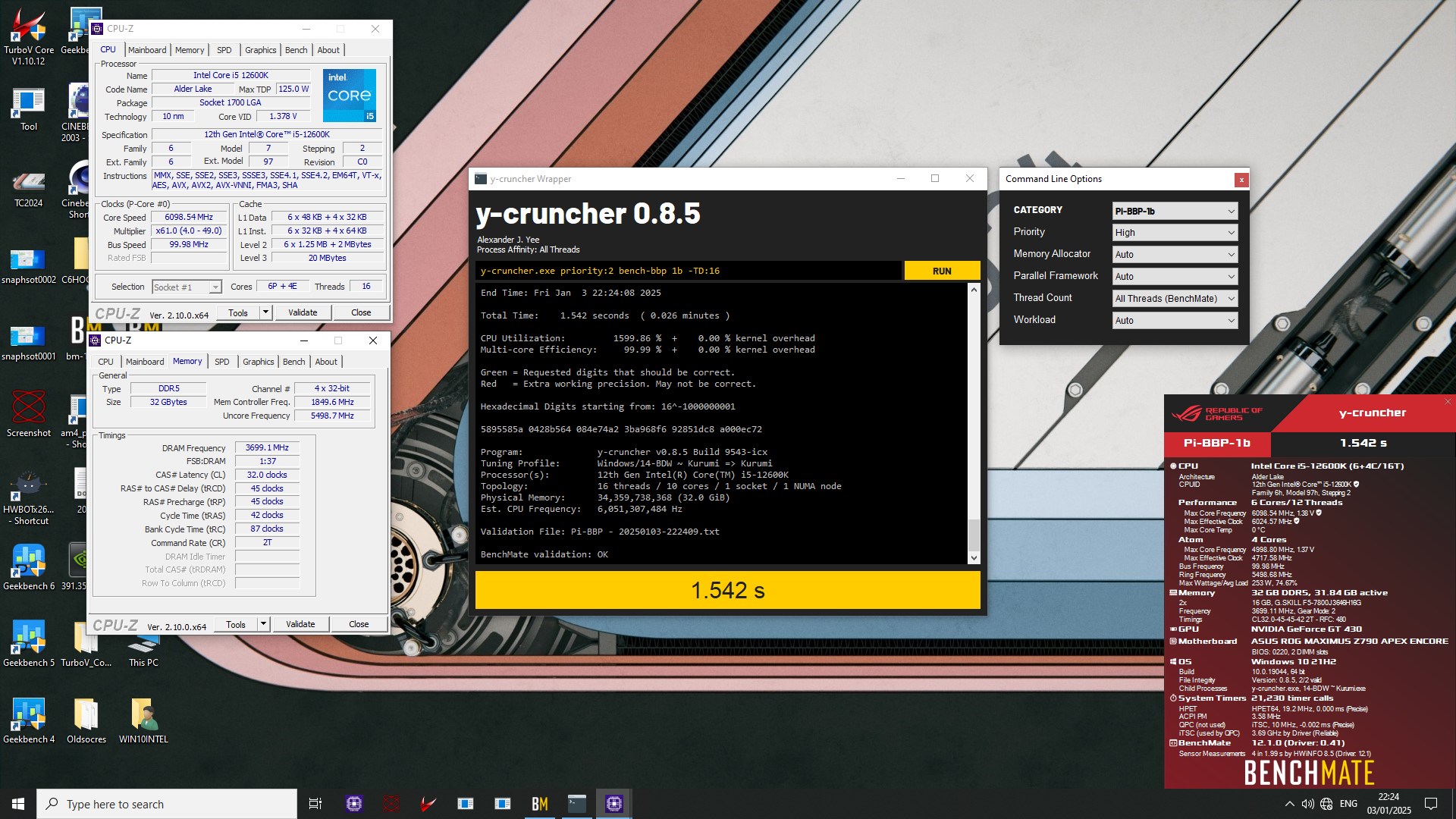Click the Close button in lower CPU-Z window
This screenshot has height=819, width=1456.
point(359,624)
